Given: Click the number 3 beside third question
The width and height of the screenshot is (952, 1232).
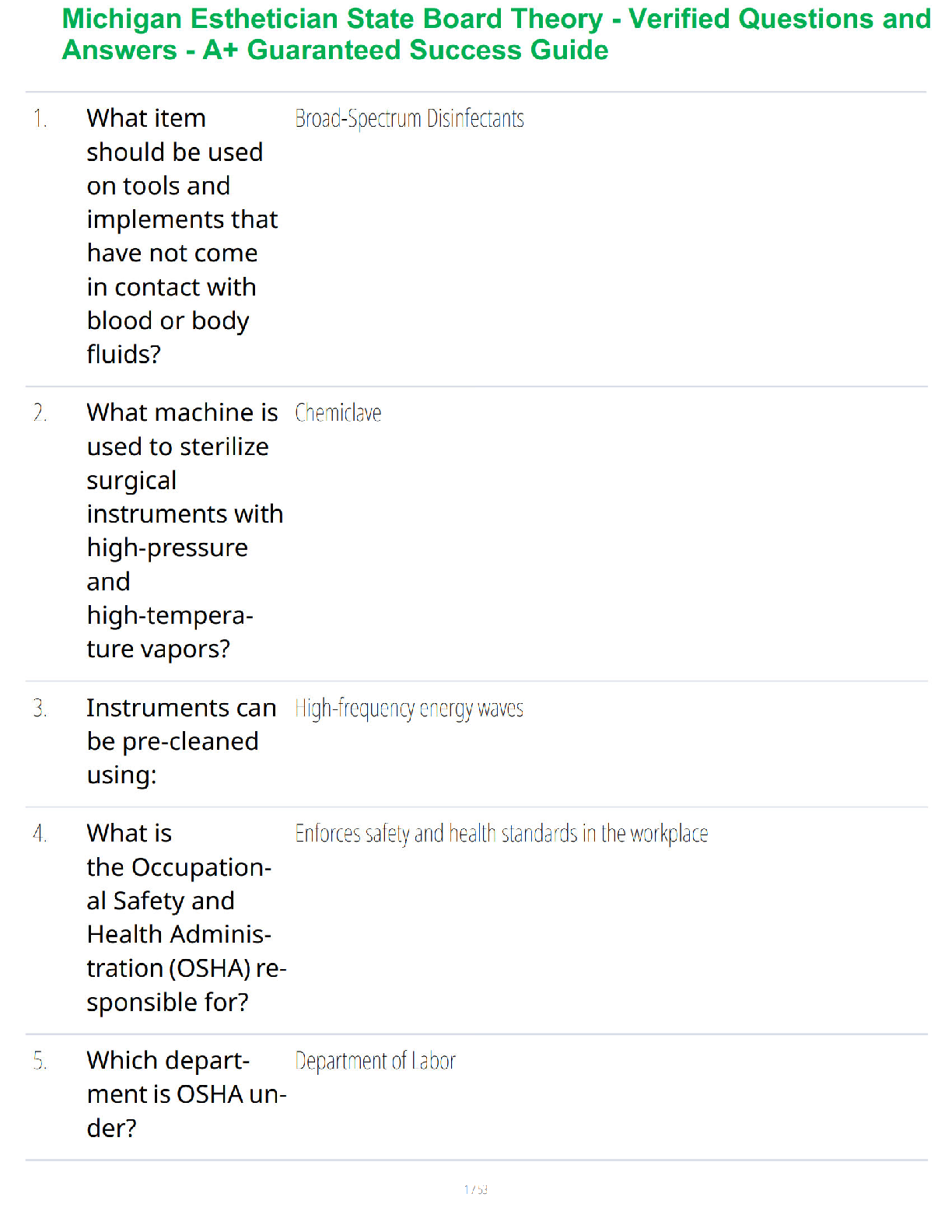Looking at the screenshot, I should (x=40, y=709).
